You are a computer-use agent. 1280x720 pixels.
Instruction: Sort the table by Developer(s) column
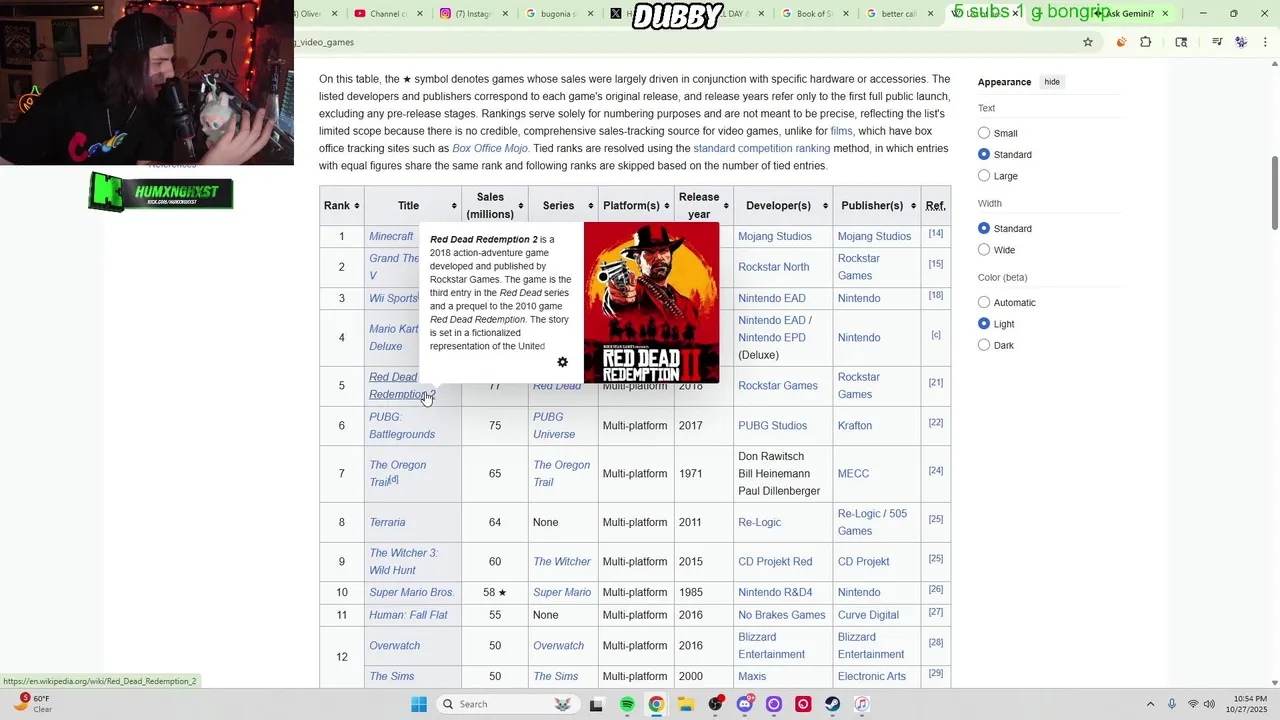(x=783, y=206)
